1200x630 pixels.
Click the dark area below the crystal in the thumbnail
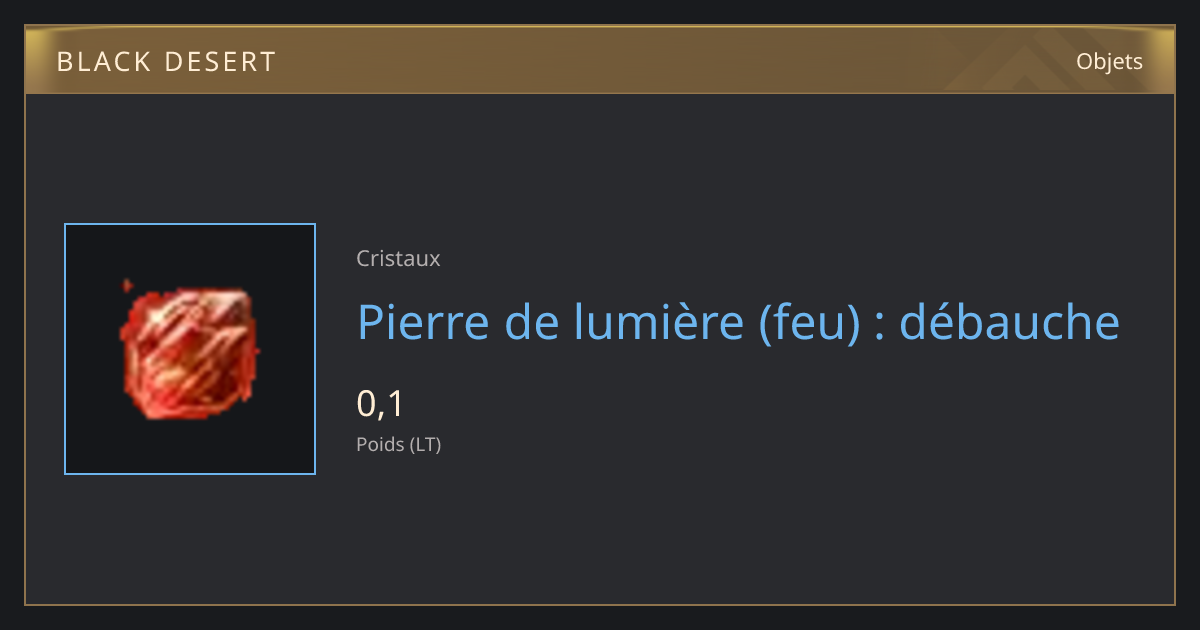190,448
